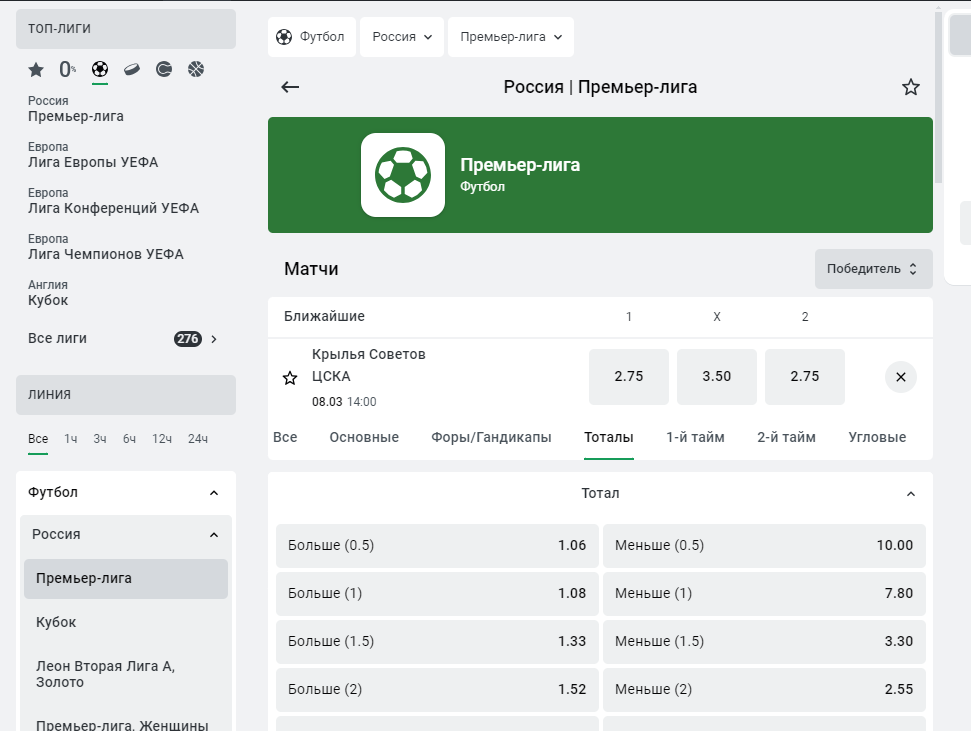Open Англия Кубок league link
This screenshot has height=731, width=971.
[x=48, y=293]
